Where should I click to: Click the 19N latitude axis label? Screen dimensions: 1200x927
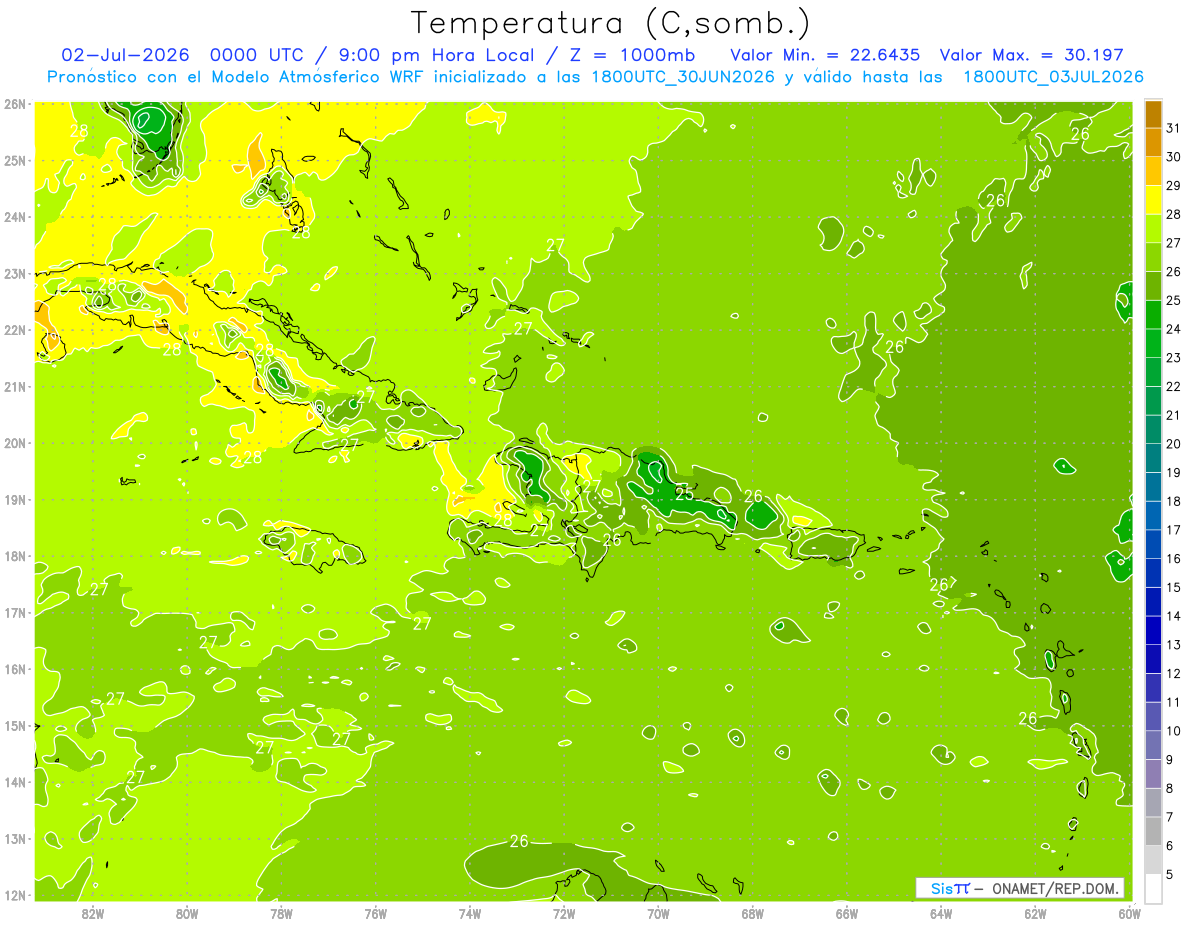[15, 500]
